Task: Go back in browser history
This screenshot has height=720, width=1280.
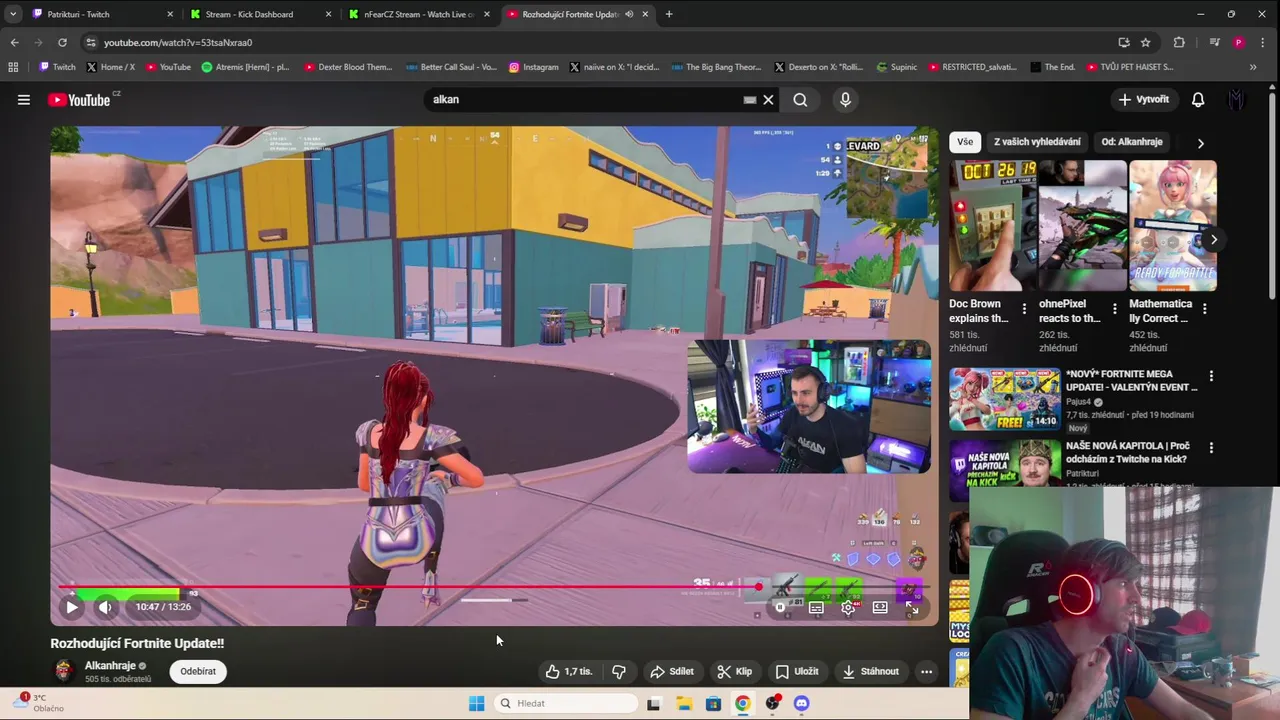Action: pyautogui.click(x=14, y=42)
